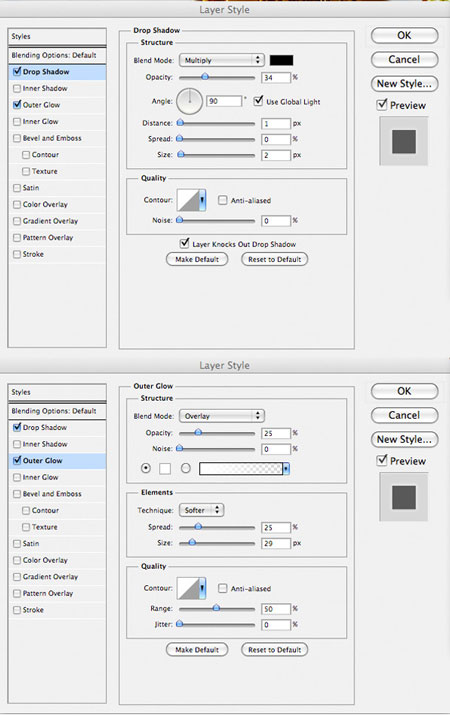This screenshot has height=716, width=450.
Task: Enable Use Global Light checkbox
Action: pos(259,101)
